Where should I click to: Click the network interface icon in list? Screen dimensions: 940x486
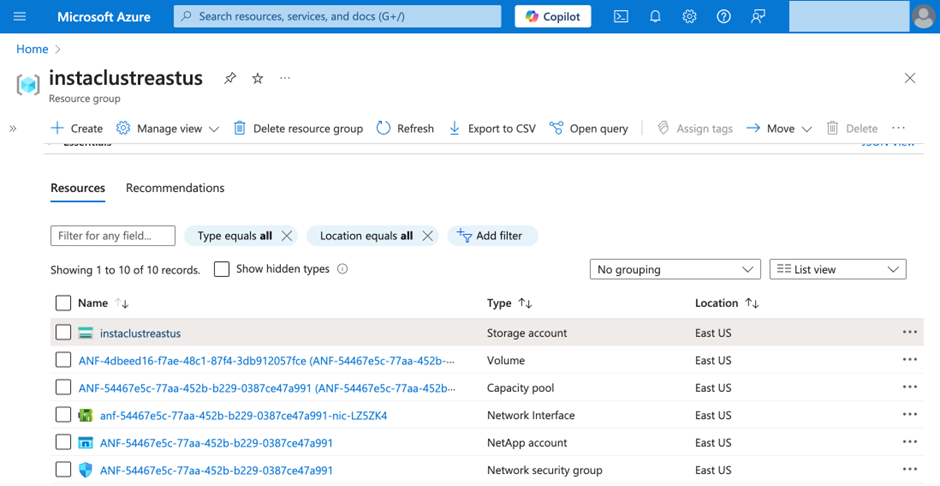click(x=86, y=415)
